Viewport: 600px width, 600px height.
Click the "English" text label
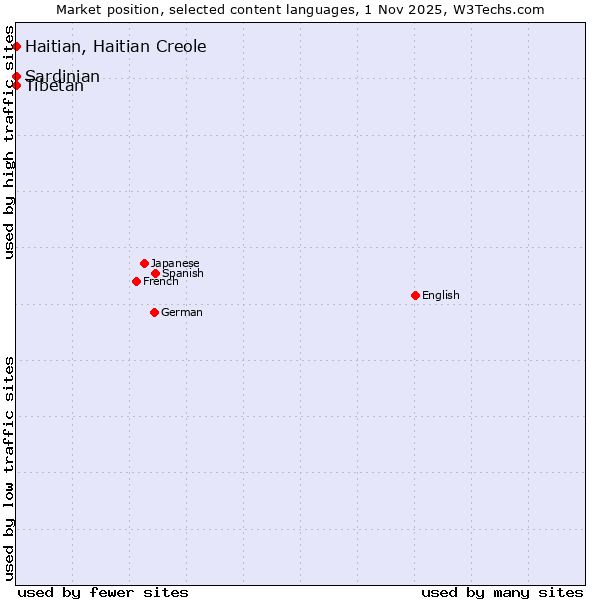point(441,295)
